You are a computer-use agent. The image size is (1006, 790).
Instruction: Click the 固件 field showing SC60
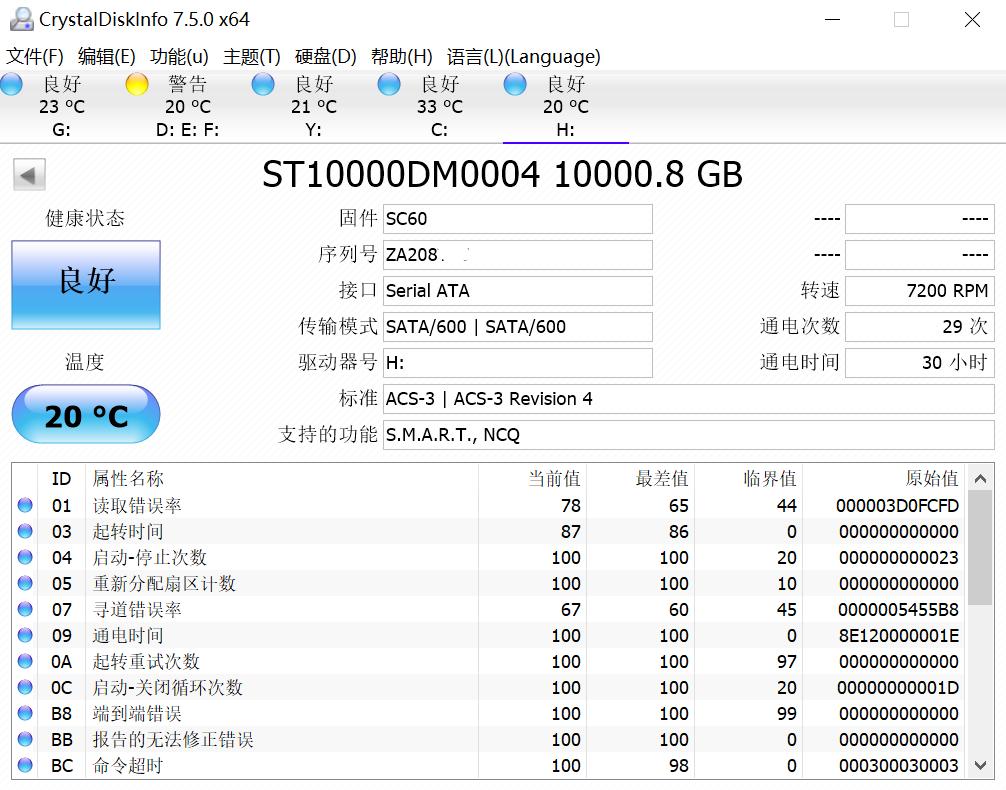[x=518, y=219]
